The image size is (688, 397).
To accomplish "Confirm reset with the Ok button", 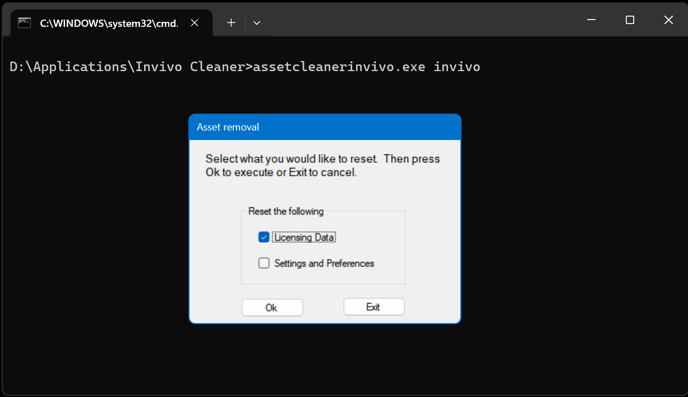I will (x=272, y=308).
